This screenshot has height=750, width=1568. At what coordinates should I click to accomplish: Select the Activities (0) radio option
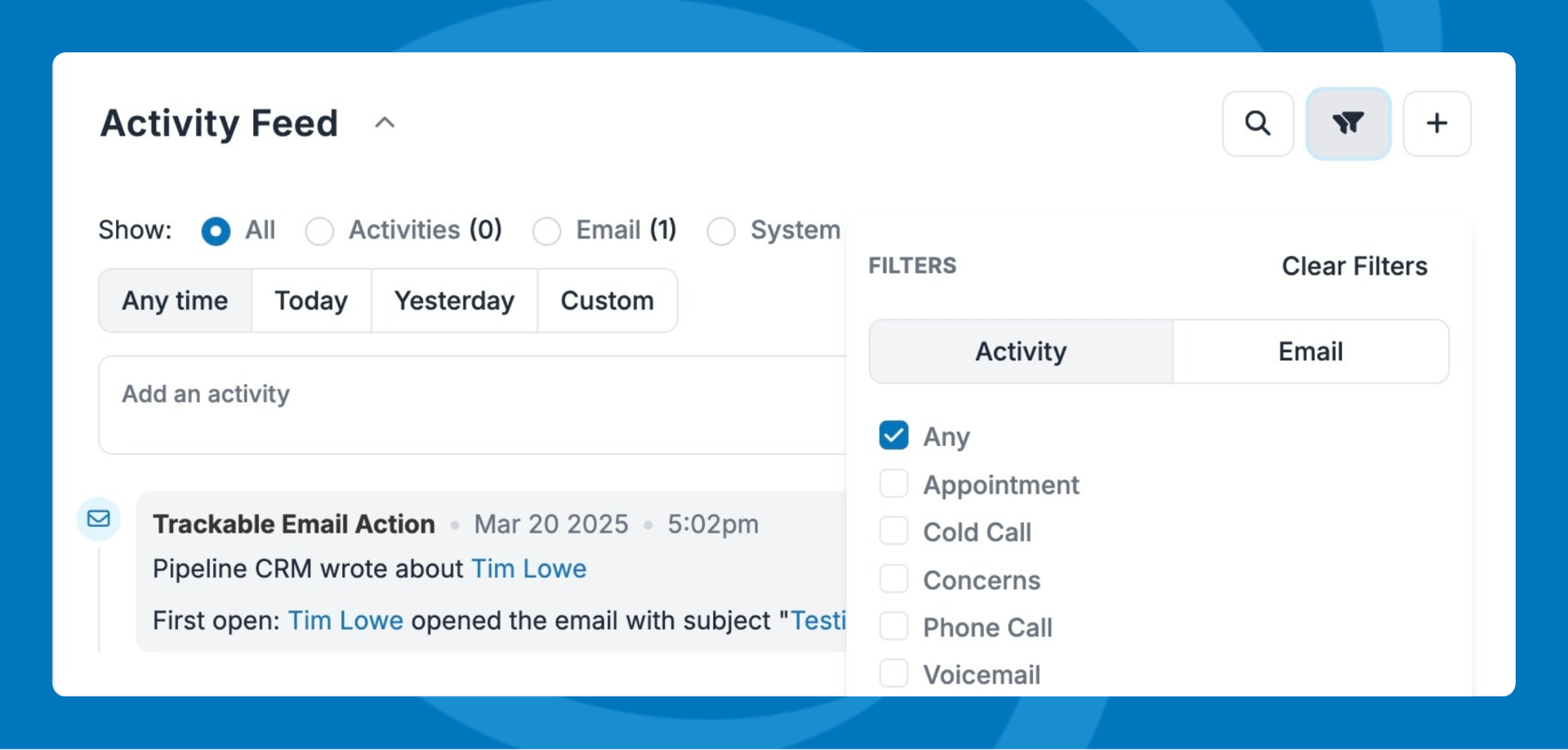point(319,231)
